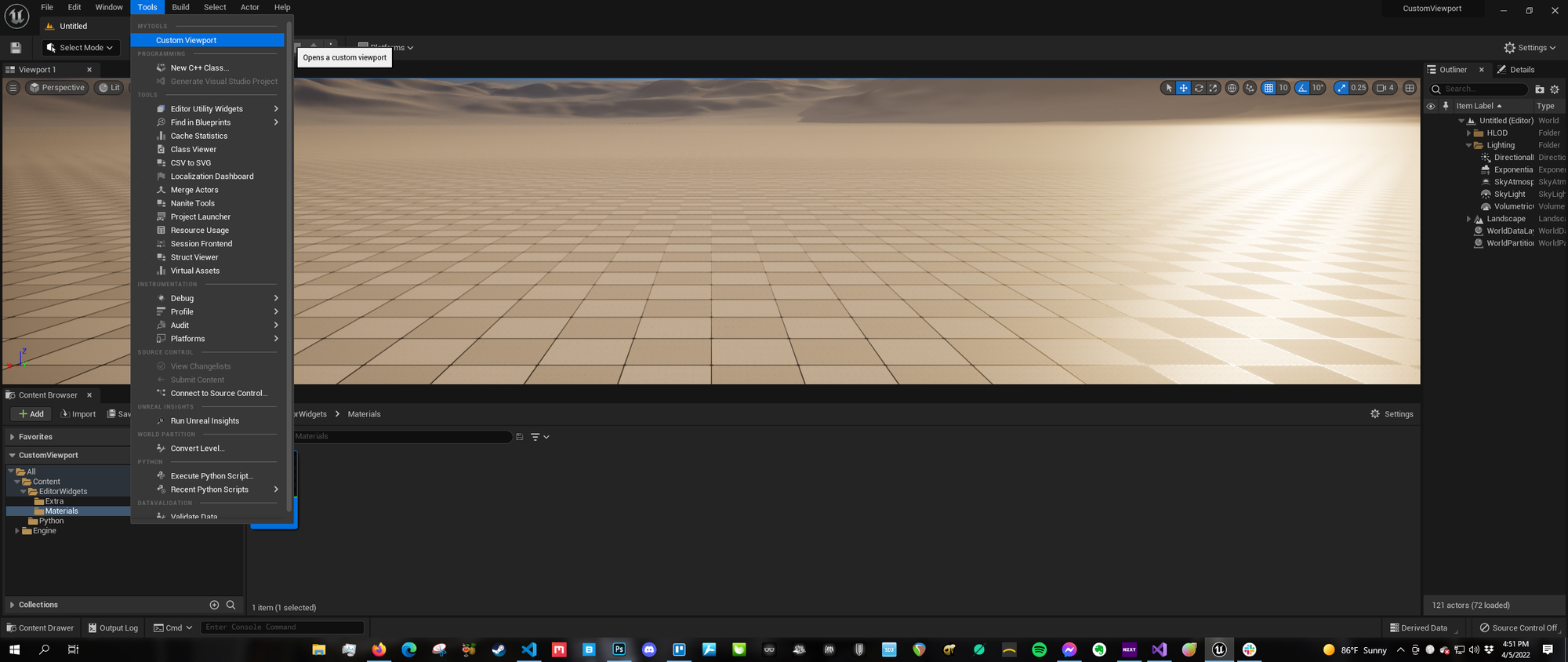The width and height of the screenshot is (1568, 662).
Task: Open the surface snapping options icon
Action: pos(1250,88)
